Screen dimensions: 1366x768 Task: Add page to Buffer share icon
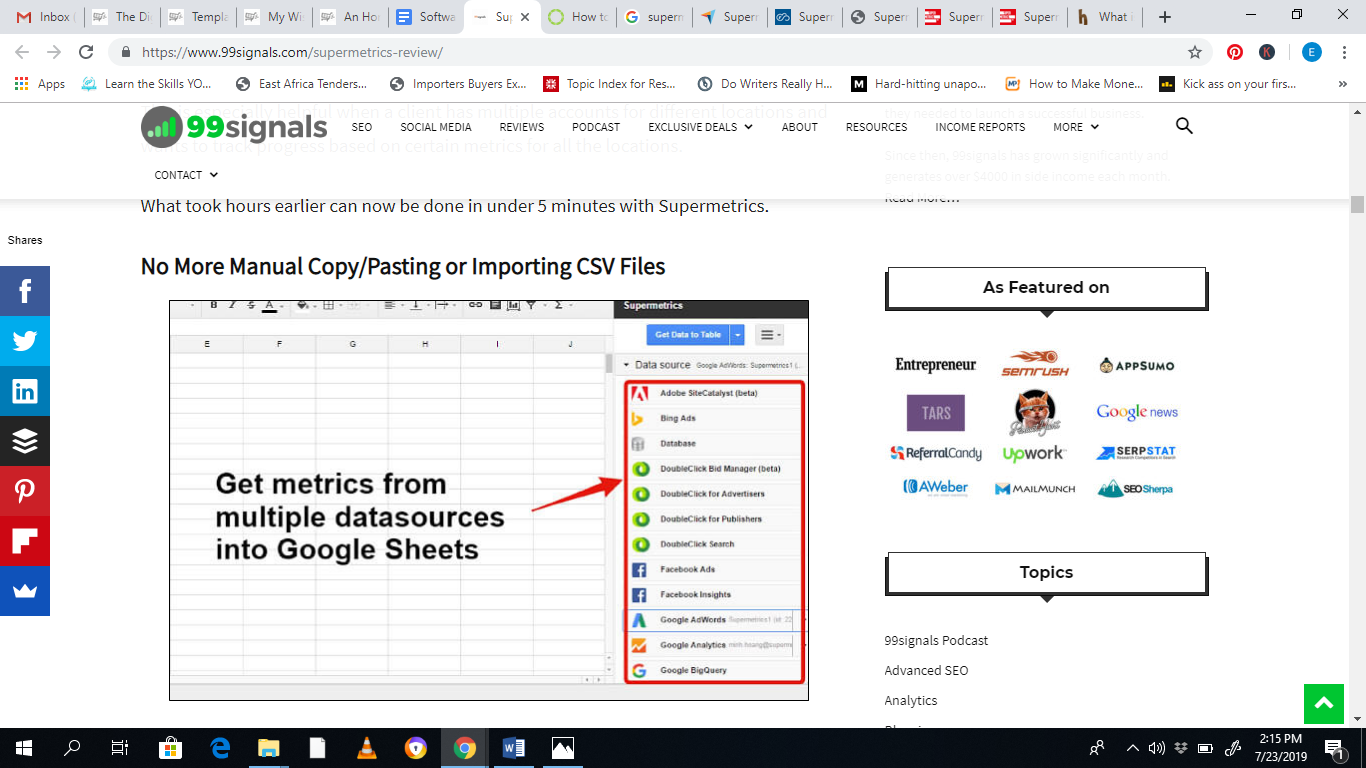[25, 441]
